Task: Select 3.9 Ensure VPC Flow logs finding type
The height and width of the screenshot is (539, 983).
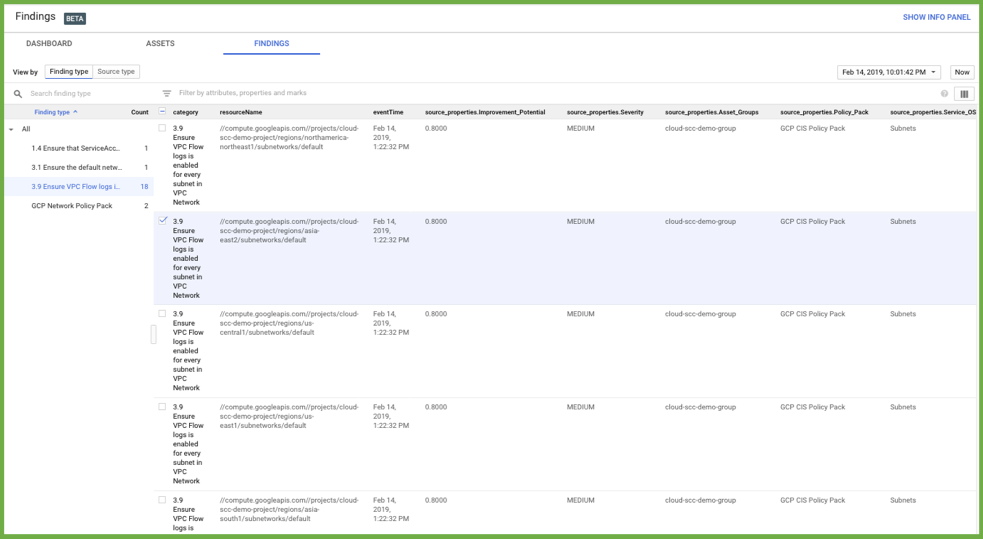Action: 75,187
